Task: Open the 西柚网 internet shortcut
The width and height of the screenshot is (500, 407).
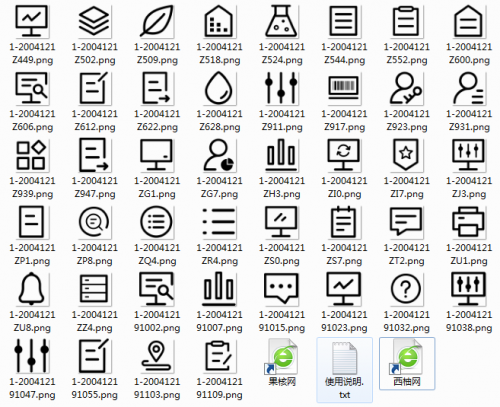Action: point(407,363)
